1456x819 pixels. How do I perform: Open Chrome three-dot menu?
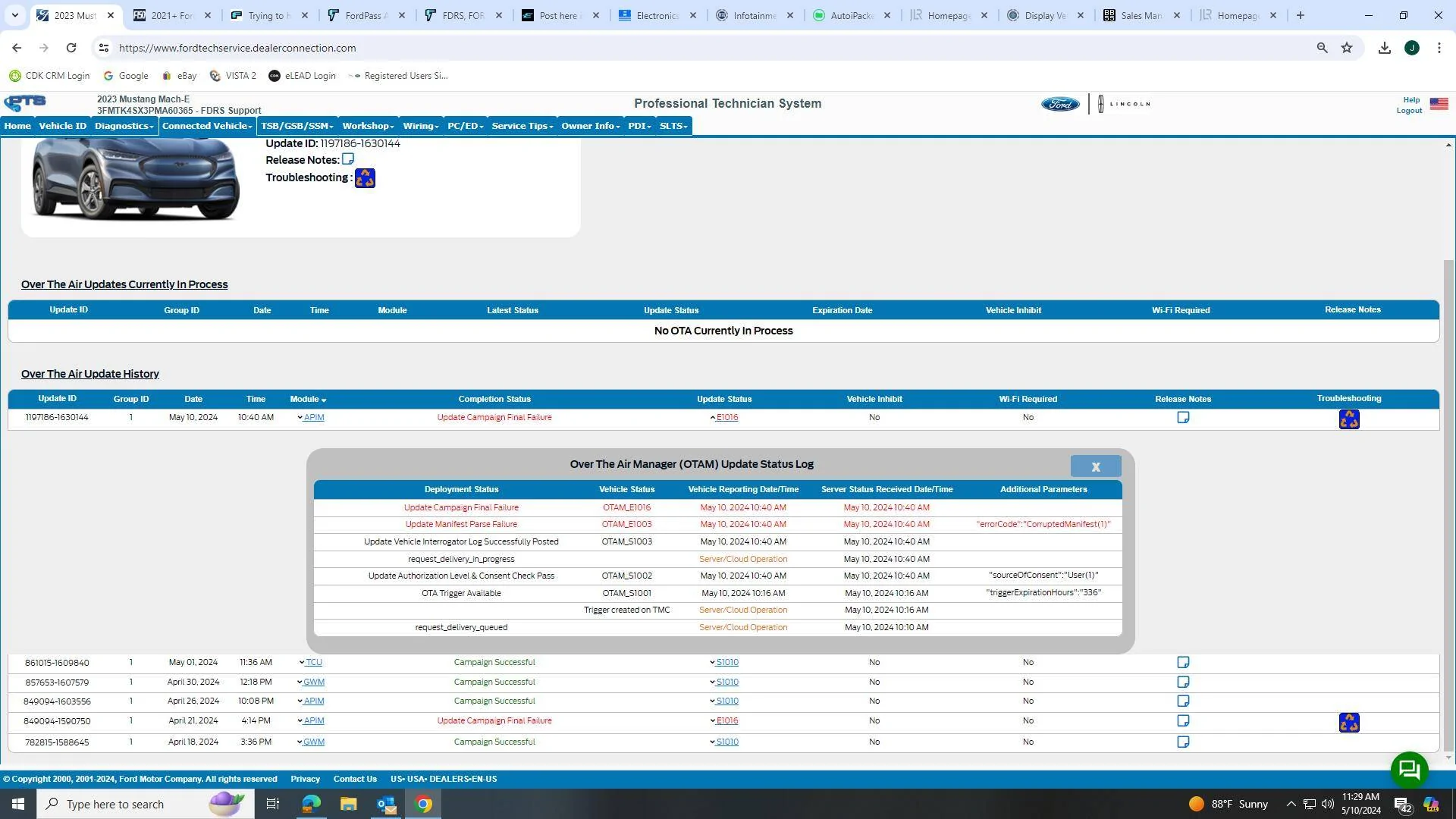1439,48
